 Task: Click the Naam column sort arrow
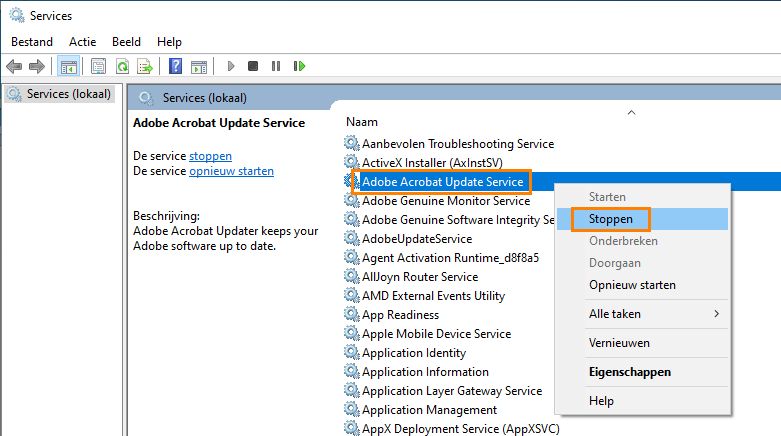coord(632,113)
